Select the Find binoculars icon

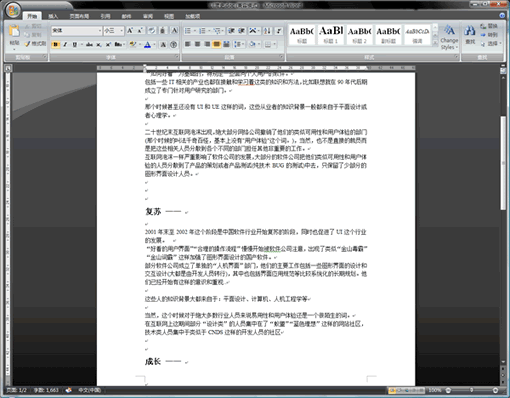[x=470, y=31]
